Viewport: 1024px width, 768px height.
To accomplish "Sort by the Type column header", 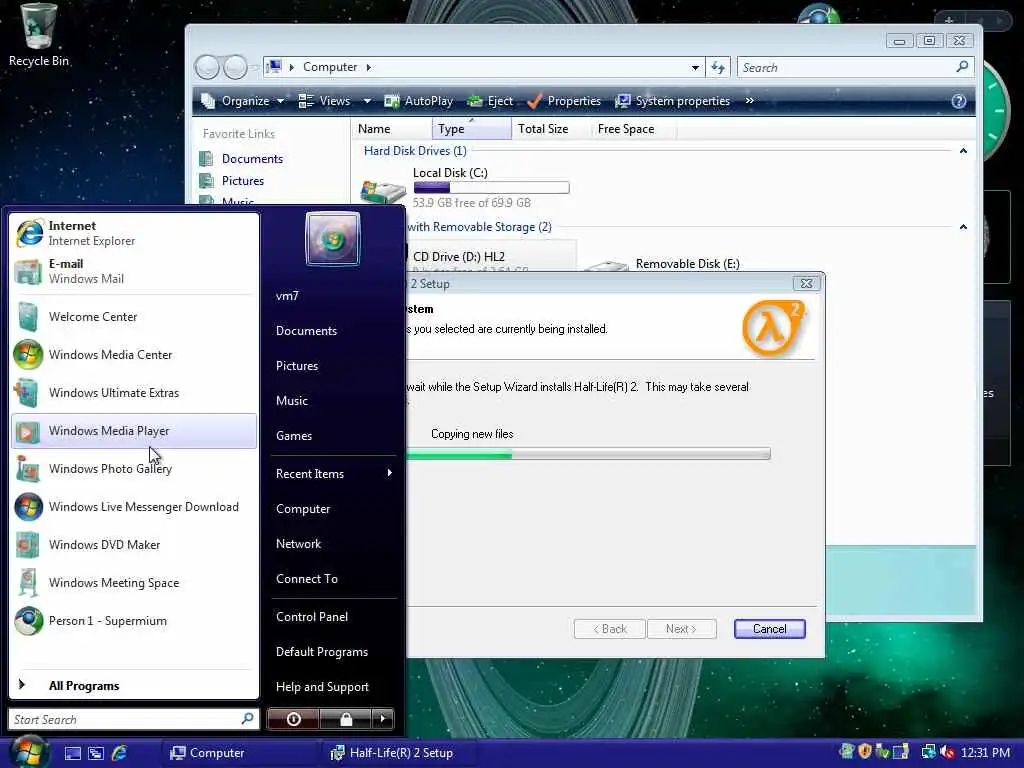I will click(472, 129).
